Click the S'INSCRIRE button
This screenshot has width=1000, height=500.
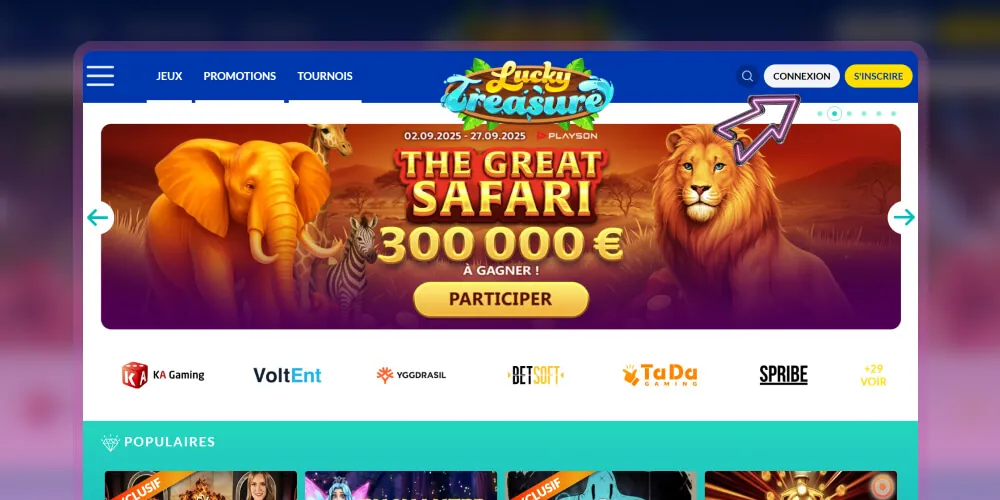coord(878,76)
